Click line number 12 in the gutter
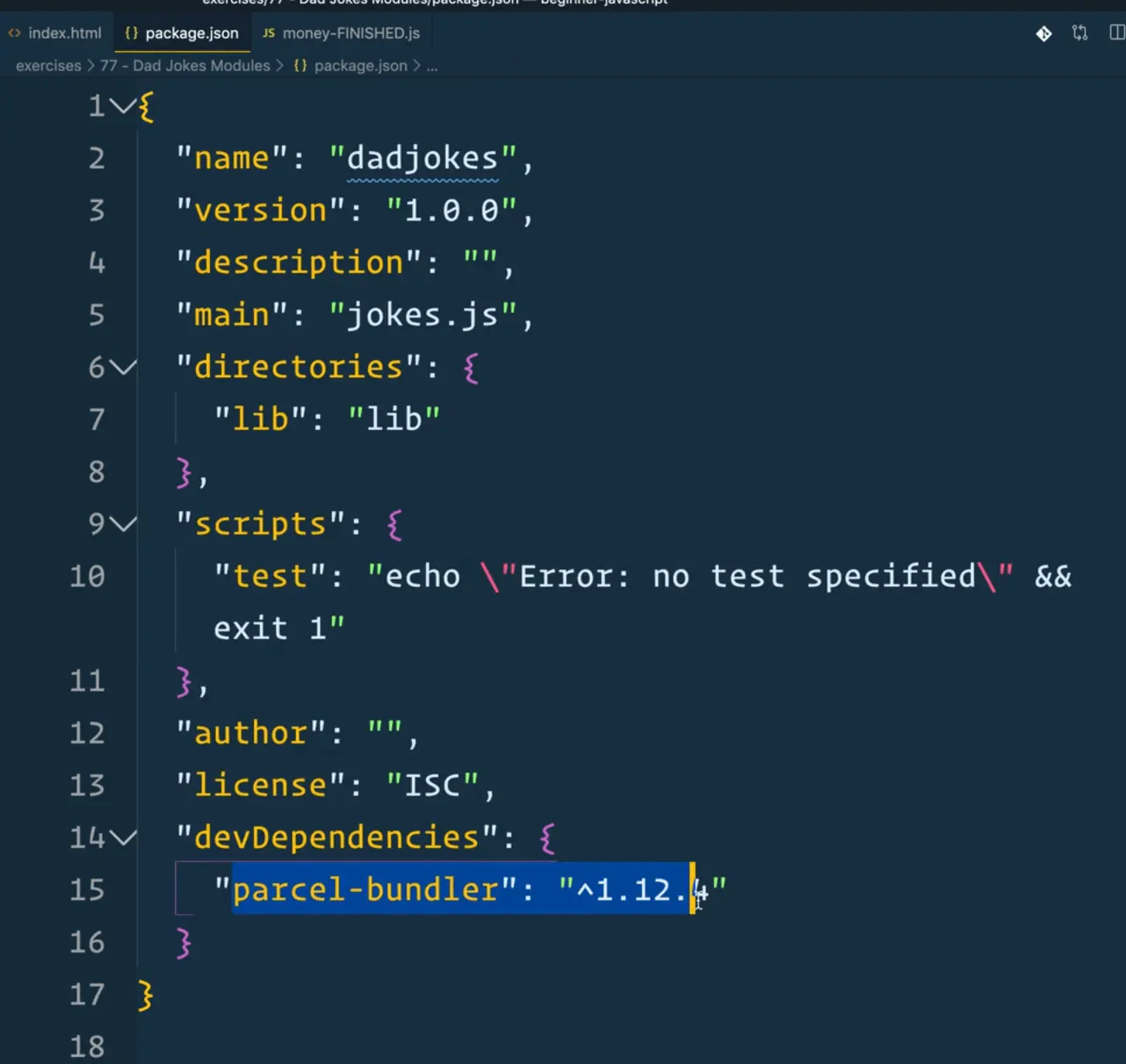The width and height of the screenshot is (1126, 1064). click(87, 733)
